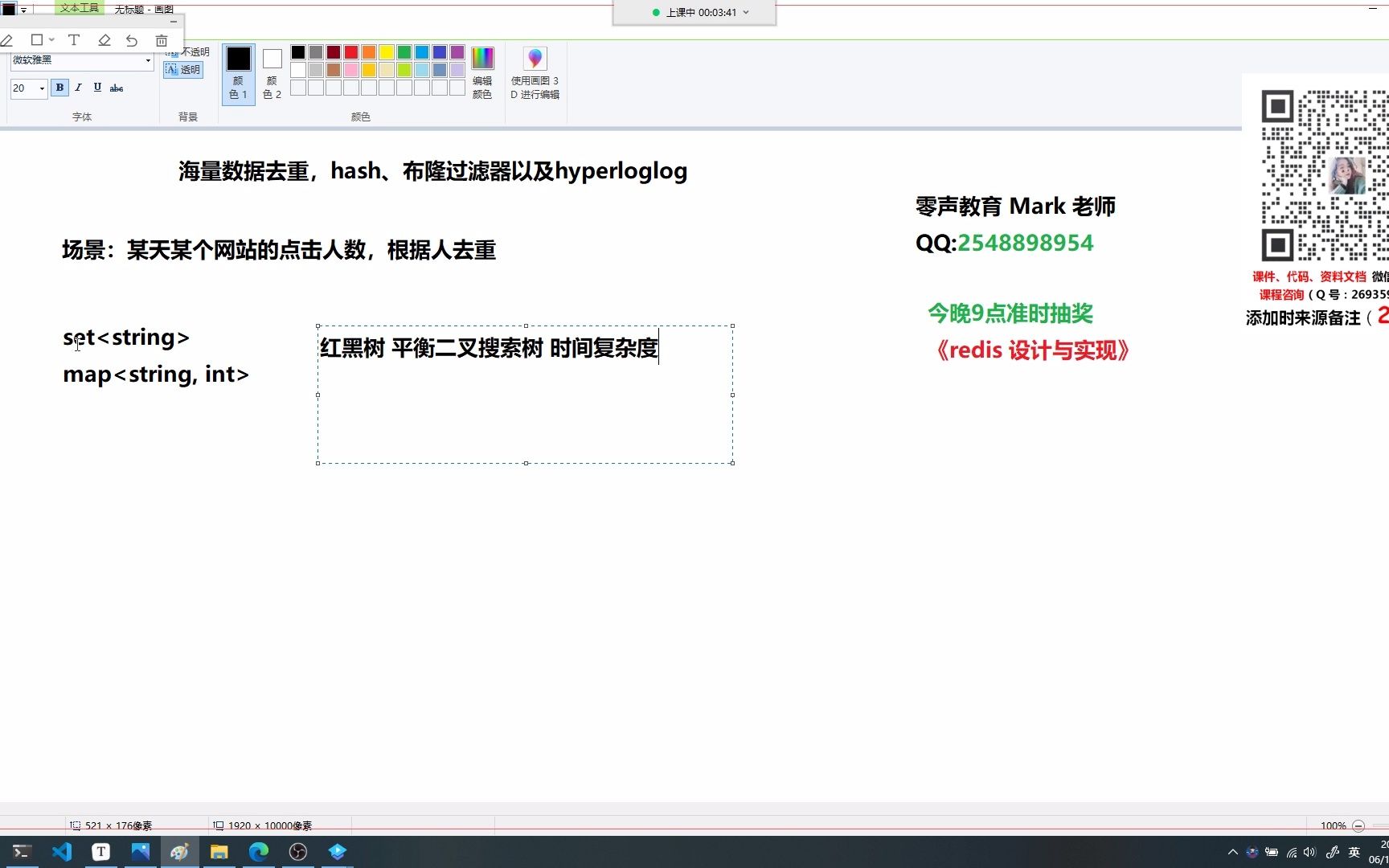Image resolution: width=1389 pixels, height=868 pixels.
Task: Click the green indicator dot beside 上课中
Action: coord(656,12)
